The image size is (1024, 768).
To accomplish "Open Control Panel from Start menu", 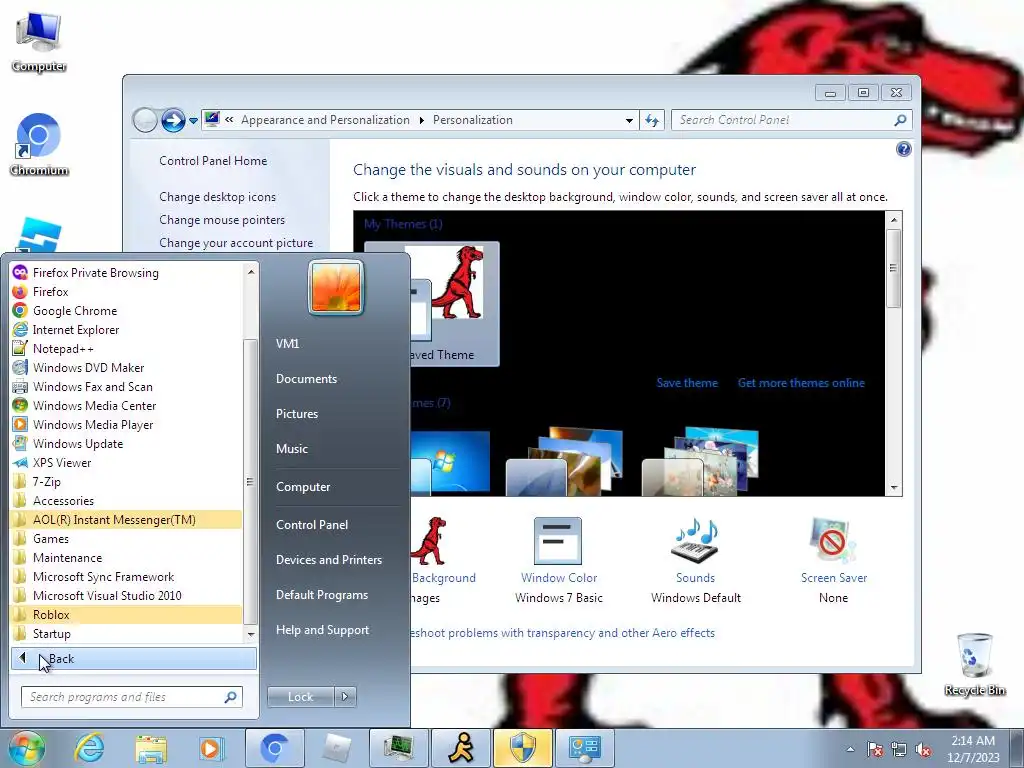I will pos(312,524).
